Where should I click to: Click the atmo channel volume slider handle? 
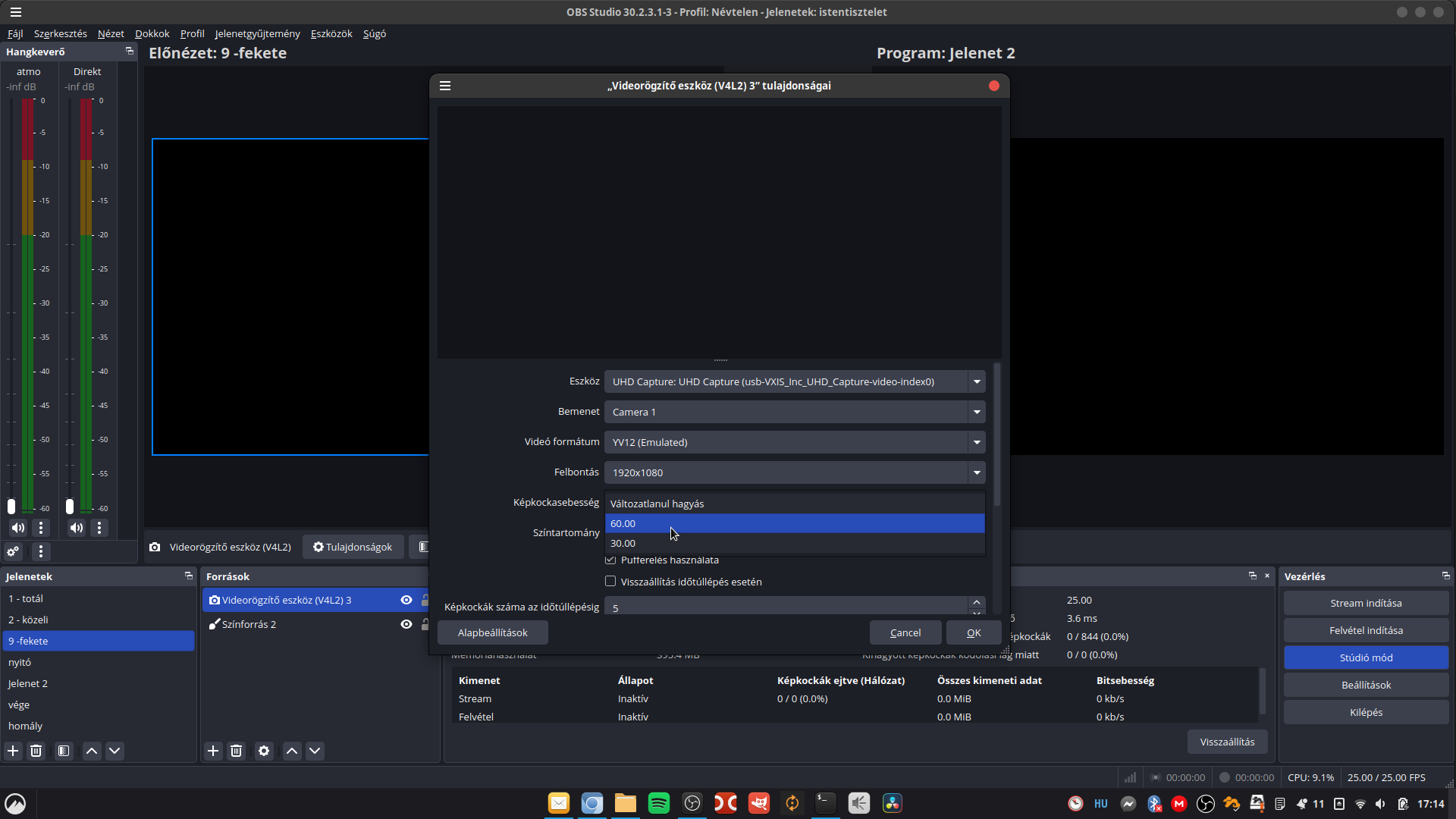pyautogui.click(x=11, y=506)
